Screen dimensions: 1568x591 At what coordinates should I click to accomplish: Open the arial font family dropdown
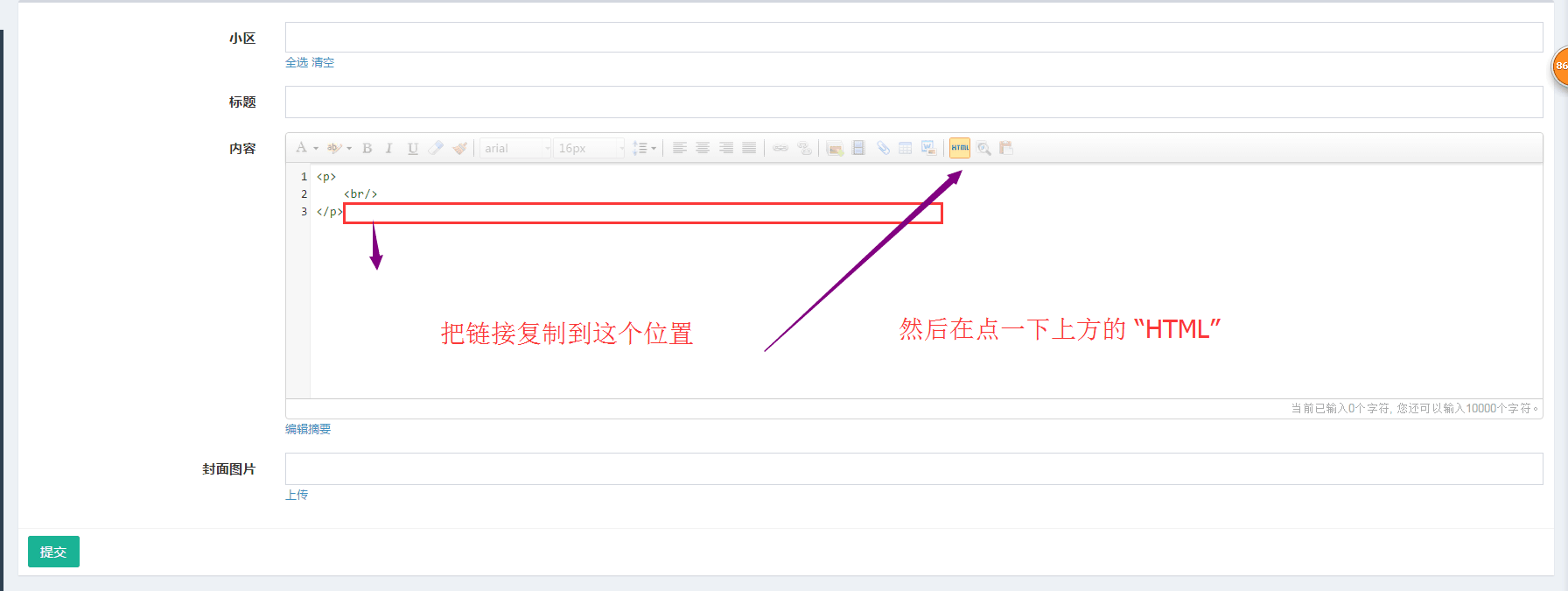click(516, 149)
